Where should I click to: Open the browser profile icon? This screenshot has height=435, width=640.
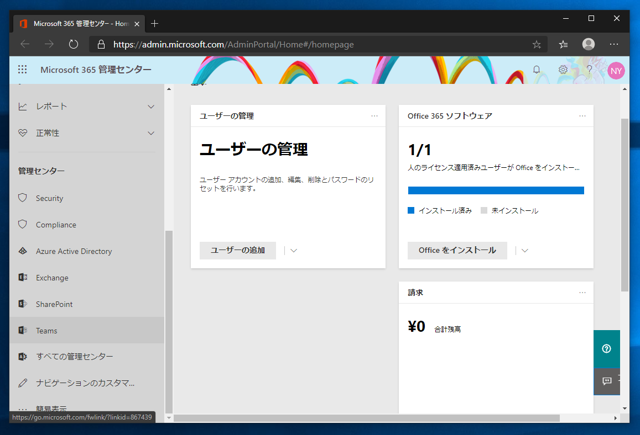click(x=588, y=44)
